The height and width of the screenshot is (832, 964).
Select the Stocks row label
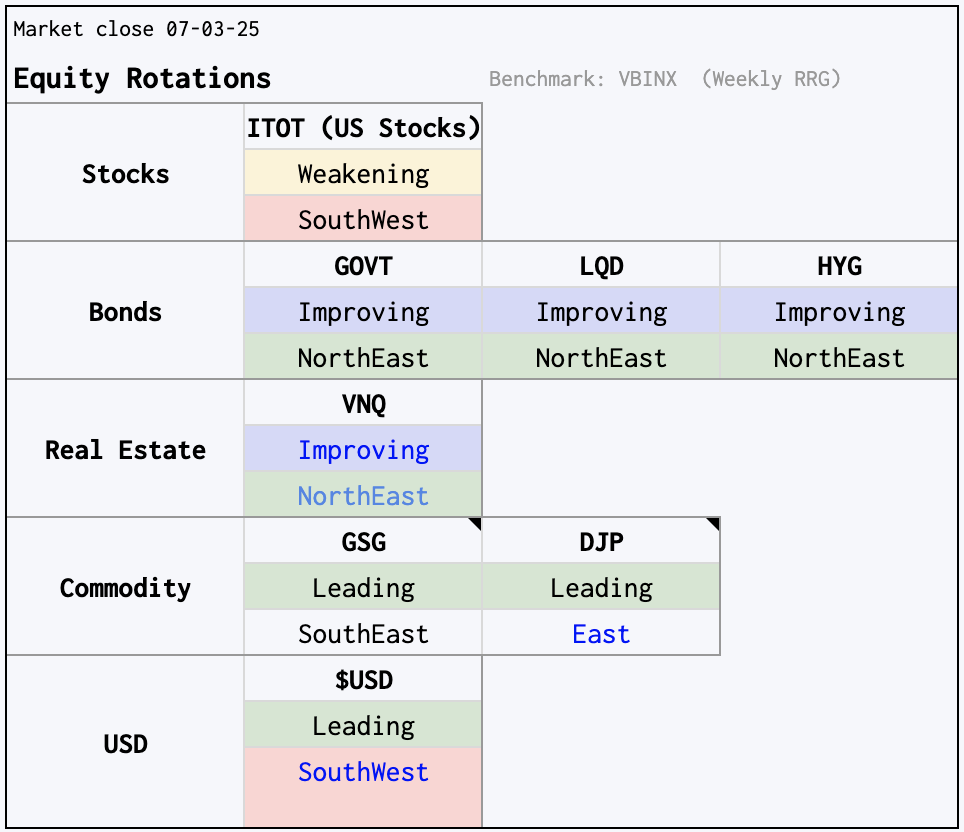point(125,173)
